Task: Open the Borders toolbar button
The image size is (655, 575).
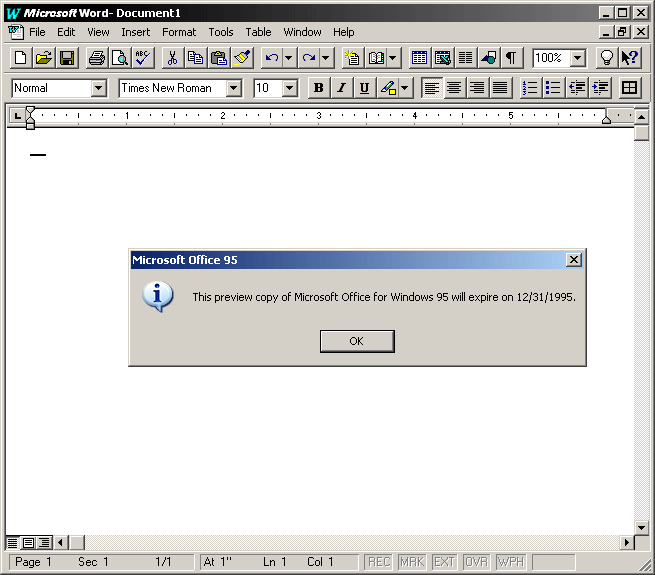Action: [x=630, y=88]
